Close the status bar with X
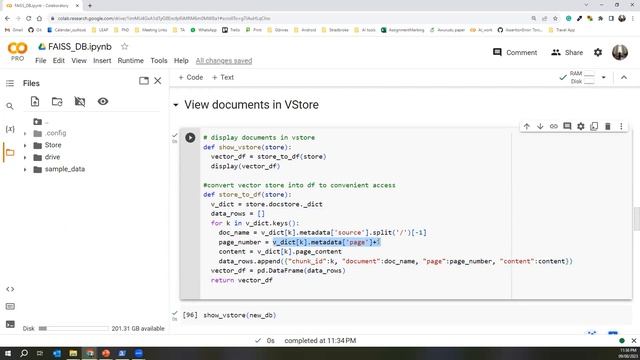The image size is (640, 360). [634, 340]
